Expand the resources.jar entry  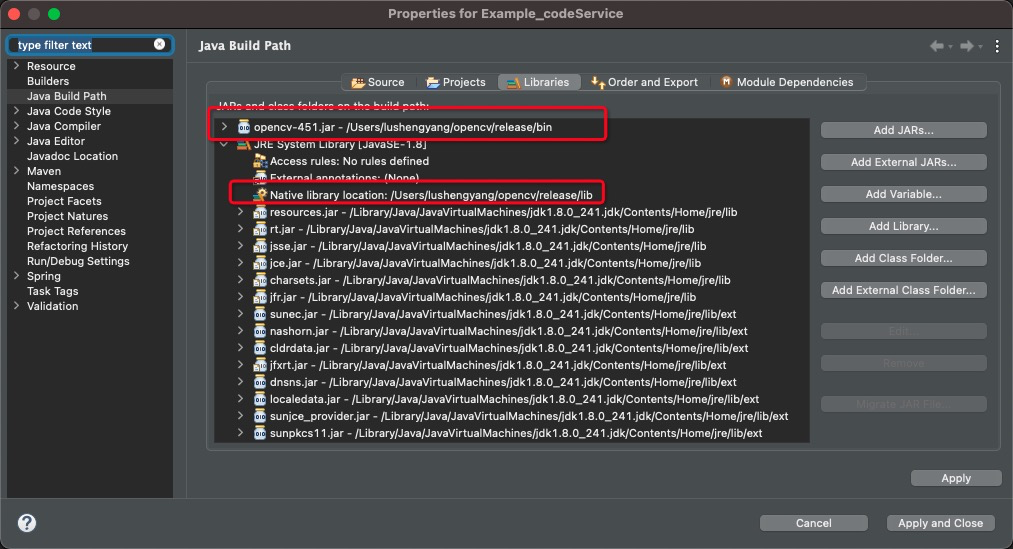click(240, 212)
